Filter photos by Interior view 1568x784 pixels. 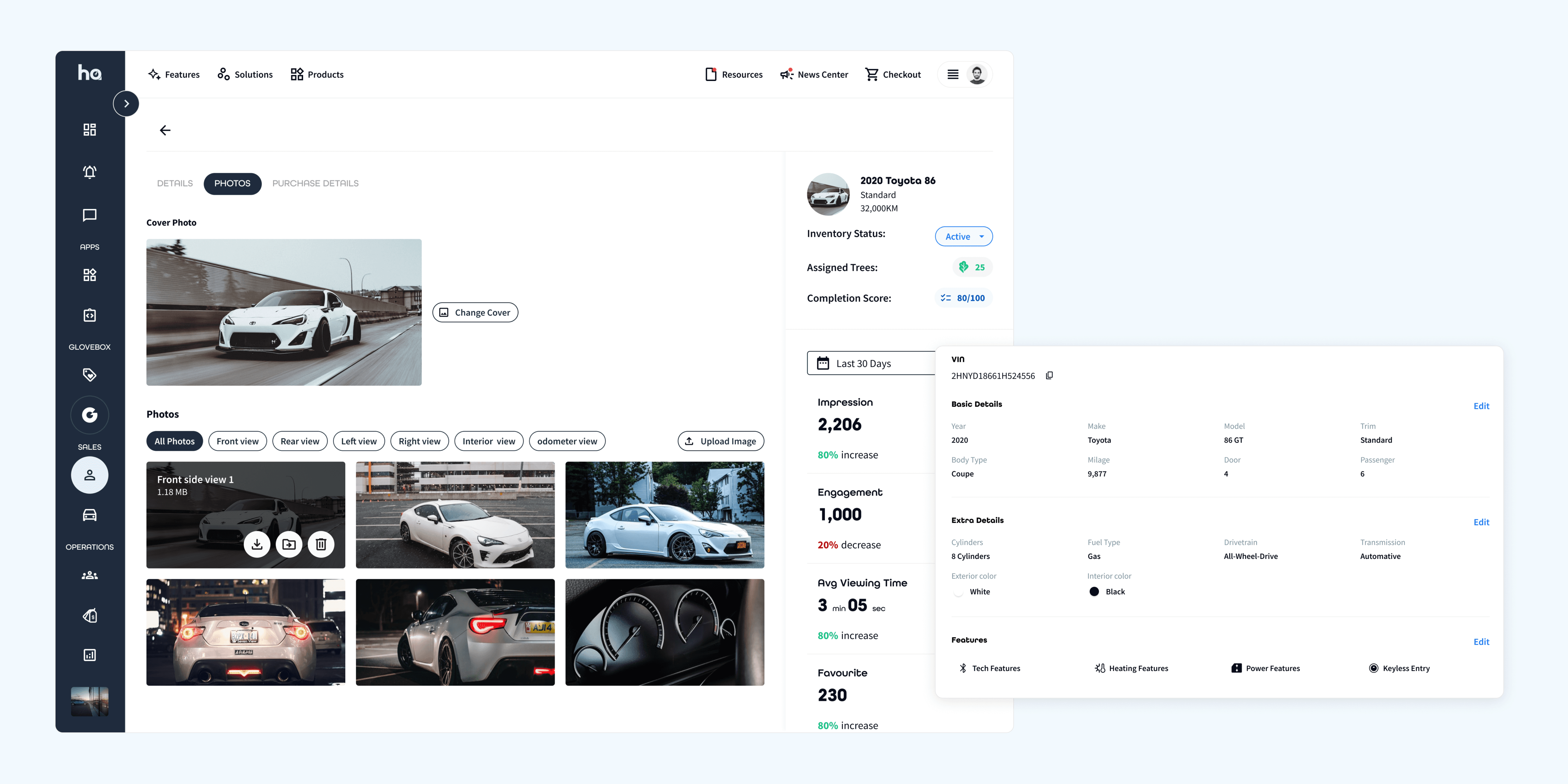489,441
